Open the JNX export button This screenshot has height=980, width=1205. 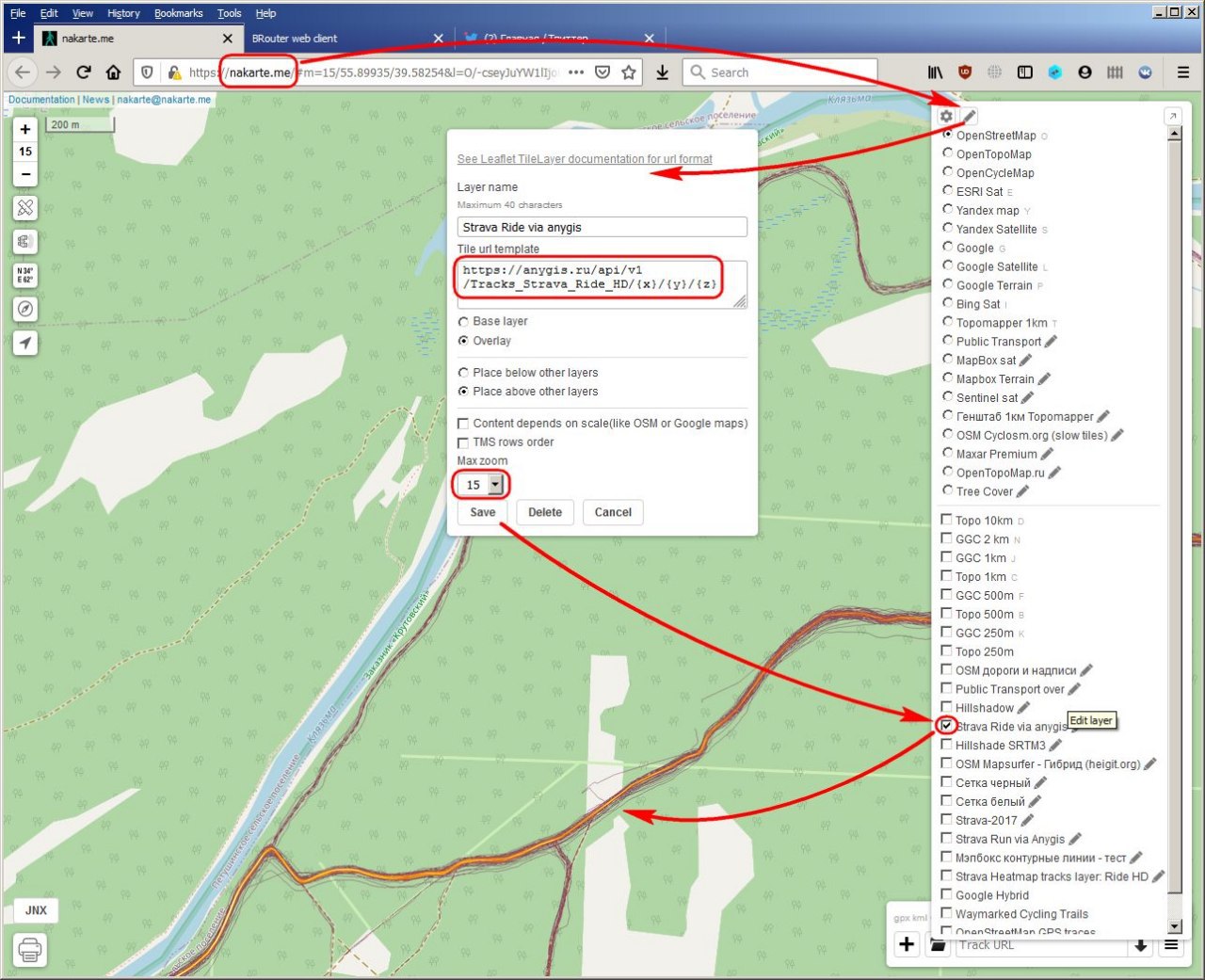click(36, 910)
